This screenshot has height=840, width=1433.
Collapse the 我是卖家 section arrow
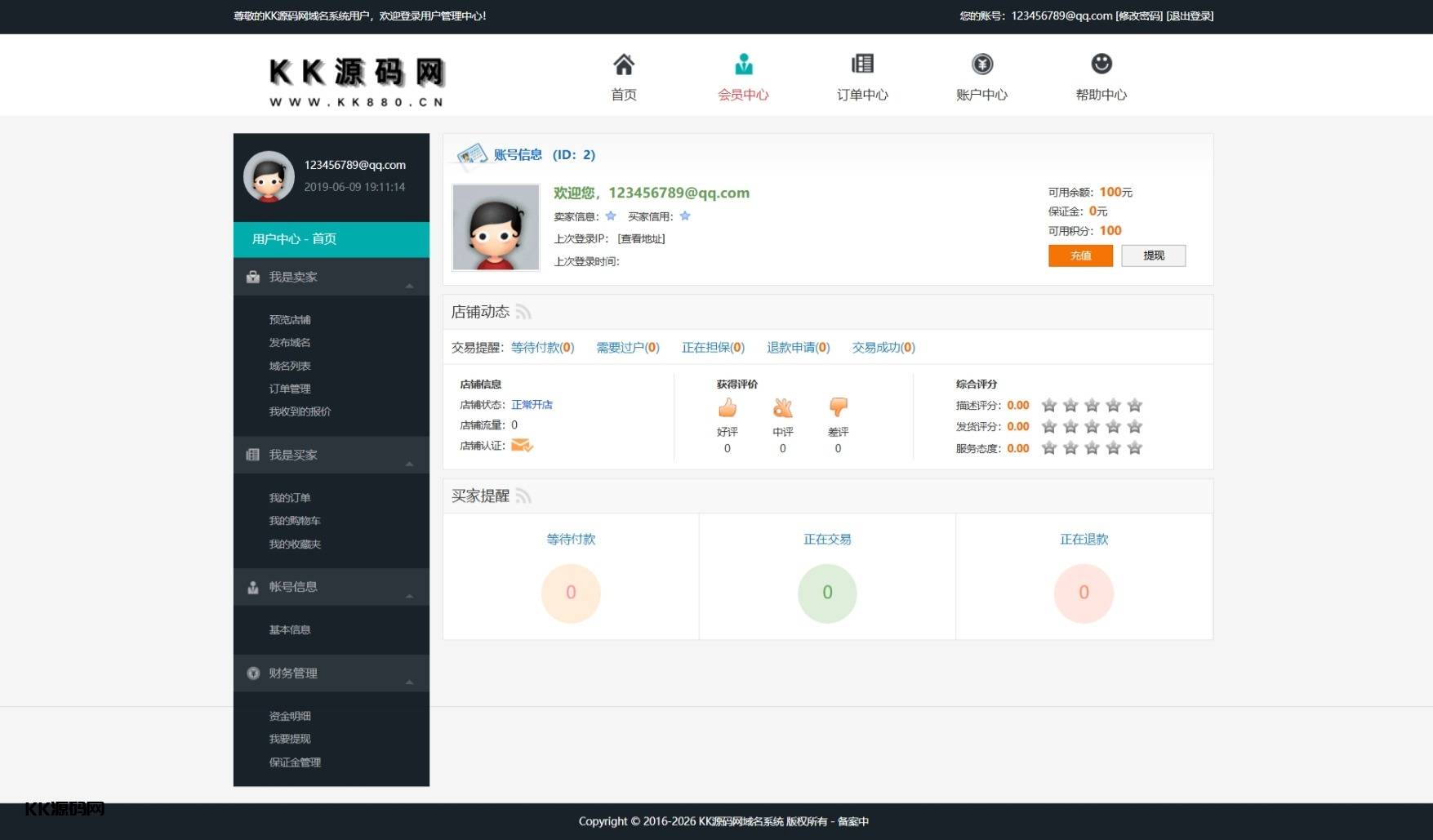tap(410, 287)
